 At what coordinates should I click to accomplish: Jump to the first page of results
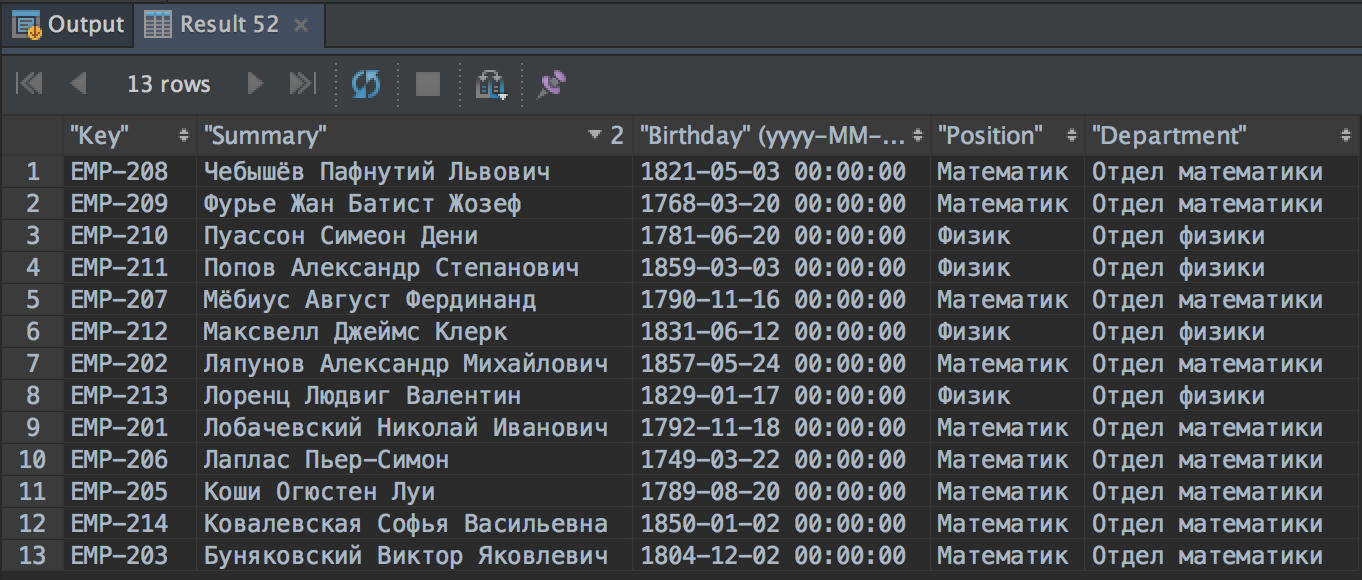click(x=27, y=85)
